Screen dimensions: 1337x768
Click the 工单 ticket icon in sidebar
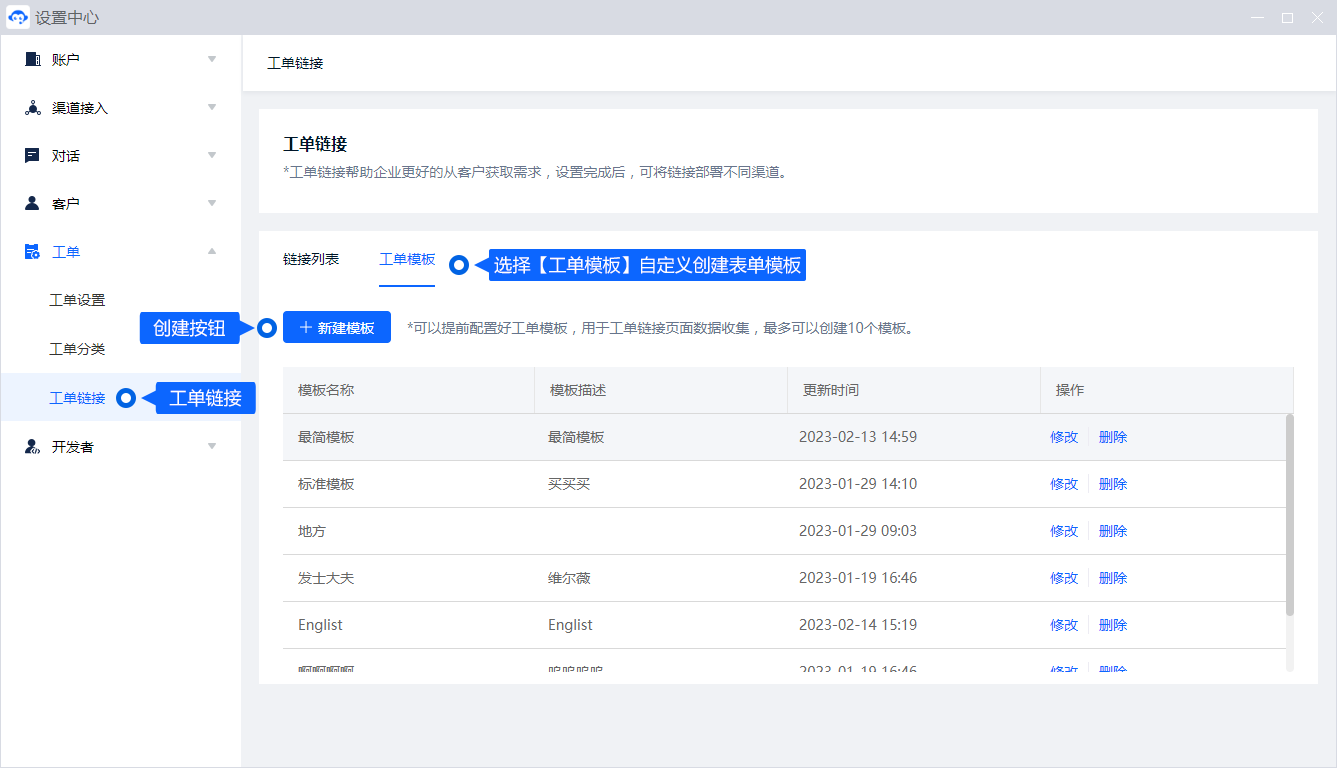(x=32, y=252)
